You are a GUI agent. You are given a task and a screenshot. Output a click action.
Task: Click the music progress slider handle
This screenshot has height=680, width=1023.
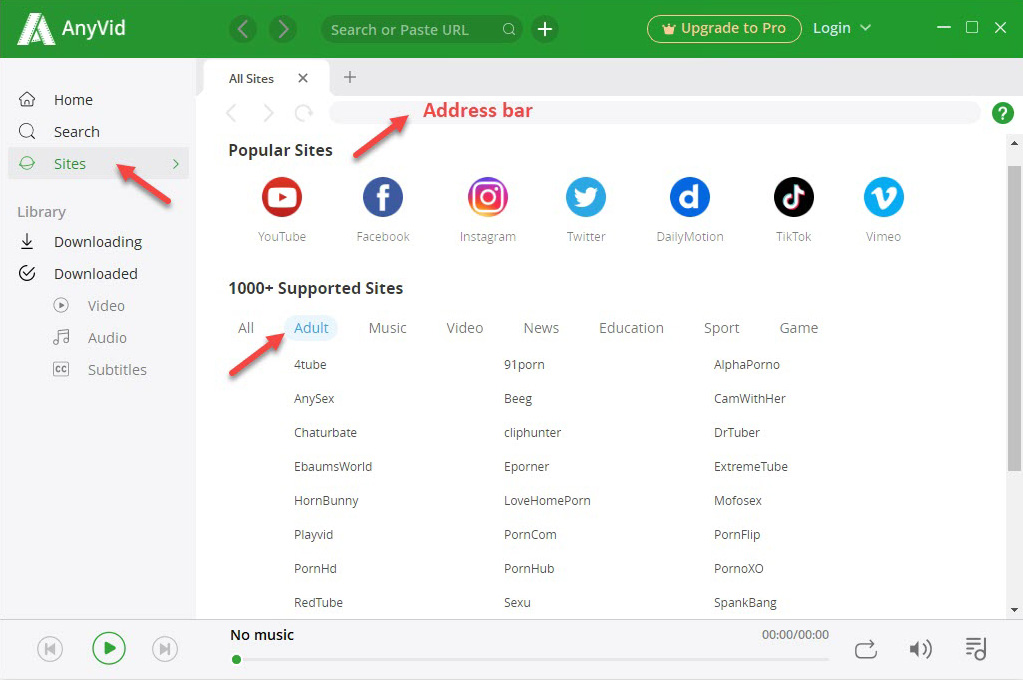click(x=236, y=659)
